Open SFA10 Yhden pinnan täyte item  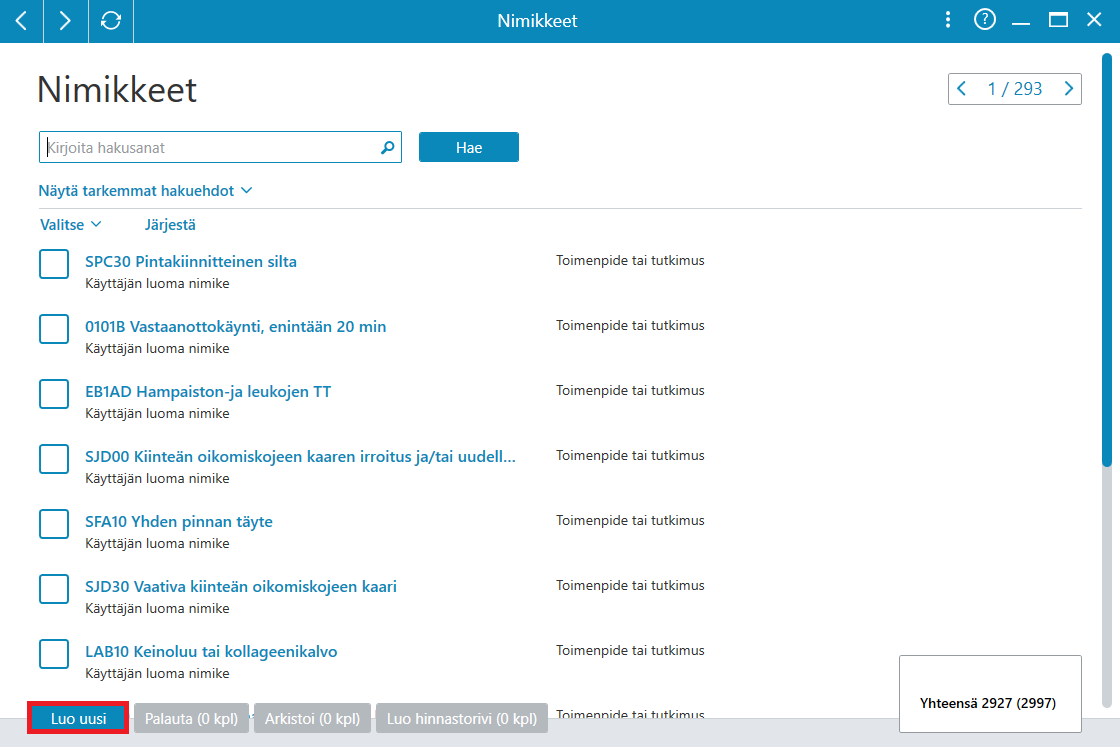point(179,521)
